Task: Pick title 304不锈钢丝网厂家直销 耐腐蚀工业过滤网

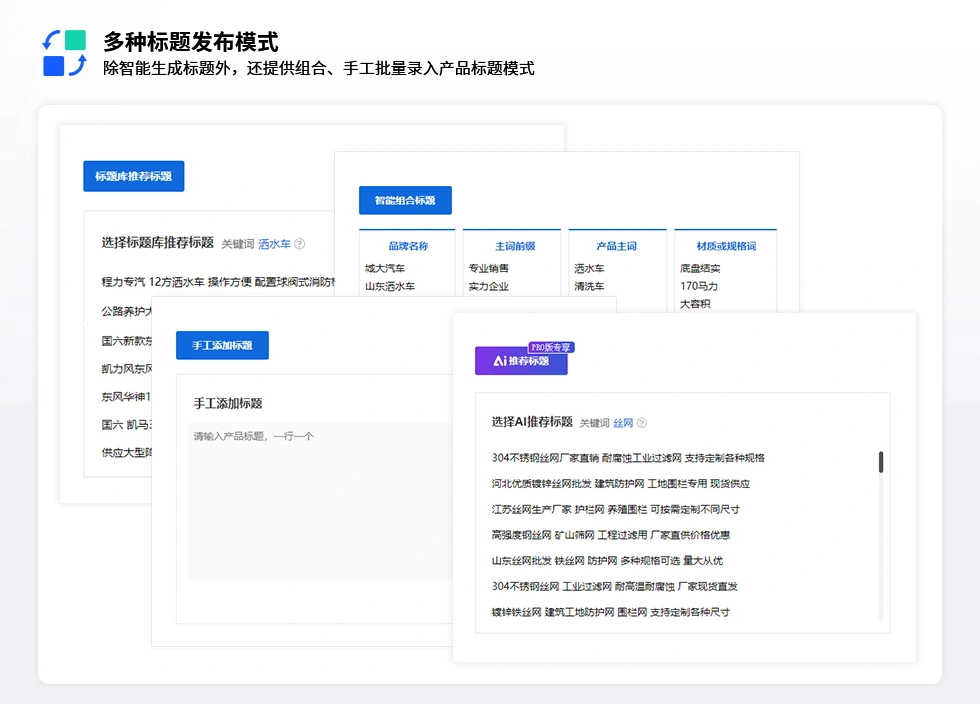Action: pyautogui.click(x=628, y=458)
